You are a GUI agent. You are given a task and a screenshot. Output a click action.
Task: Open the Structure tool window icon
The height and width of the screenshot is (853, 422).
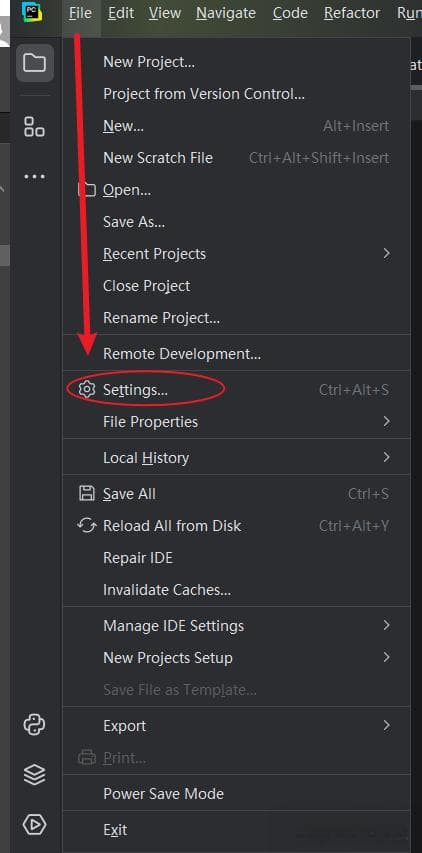(34, 127)
